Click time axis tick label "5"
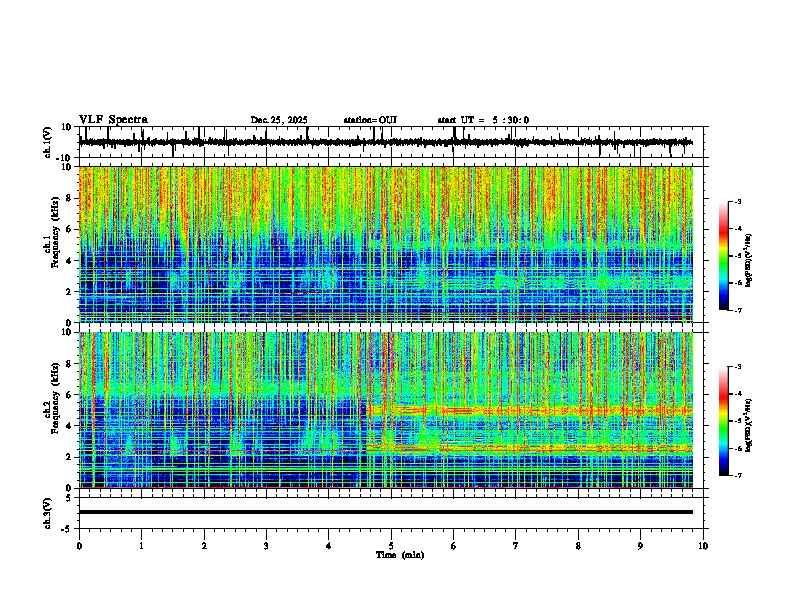 (391, 546)
